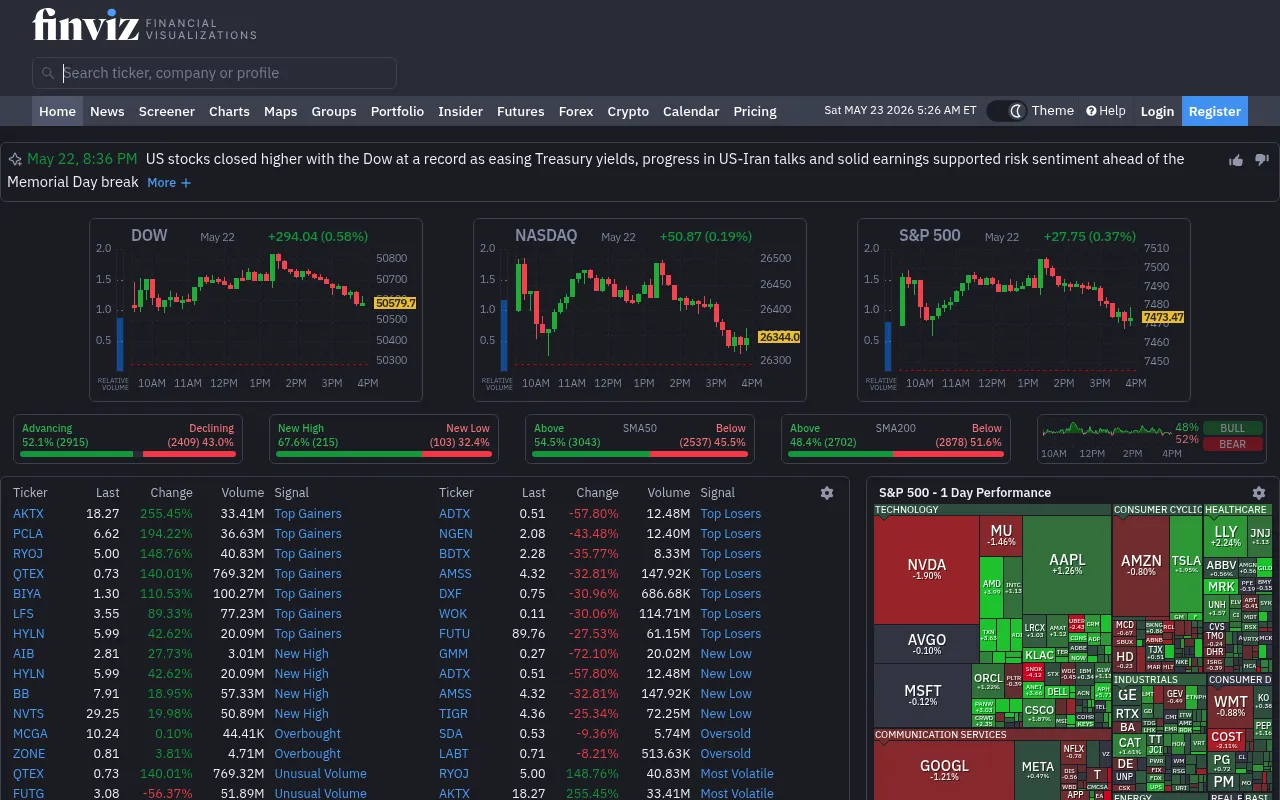Open NVTS ticker link
Screen dimensions: 1280x800
click(28, 714)
